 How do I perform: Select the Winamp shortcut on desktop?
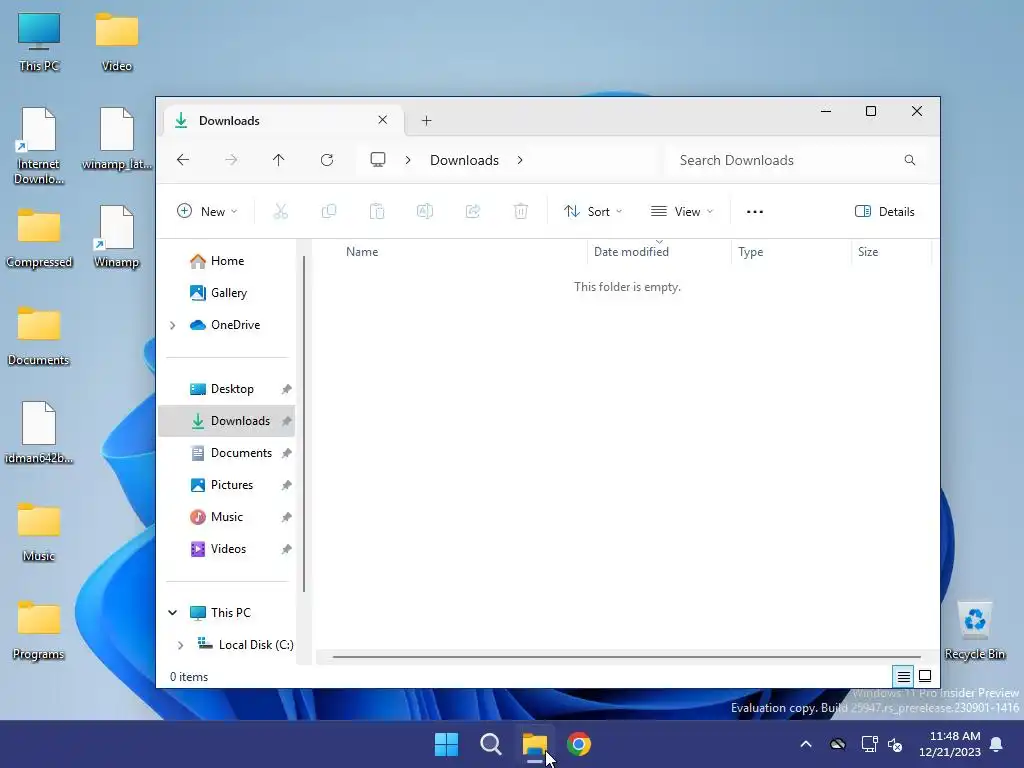117,237
